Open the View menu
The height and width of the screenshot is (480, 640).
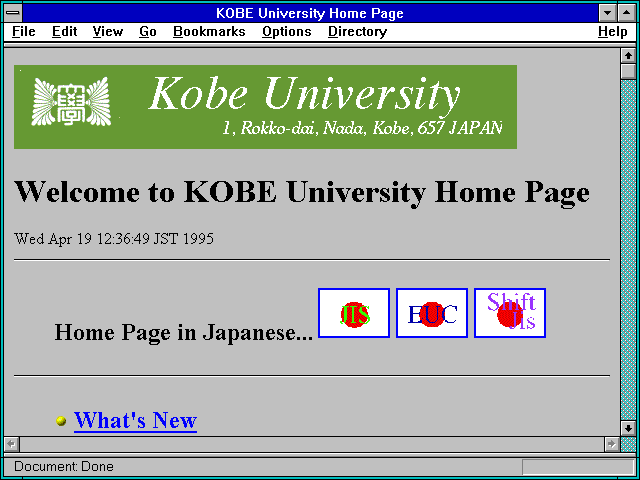point(107,32)
